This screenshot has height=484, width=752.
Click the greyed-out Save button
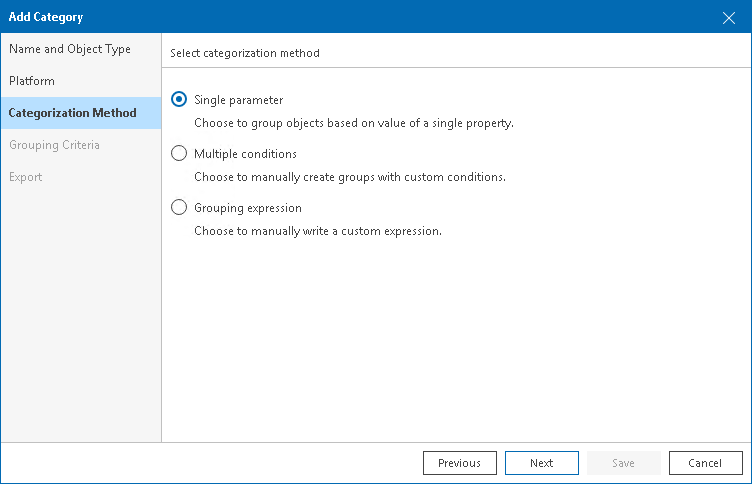[623, 463]
